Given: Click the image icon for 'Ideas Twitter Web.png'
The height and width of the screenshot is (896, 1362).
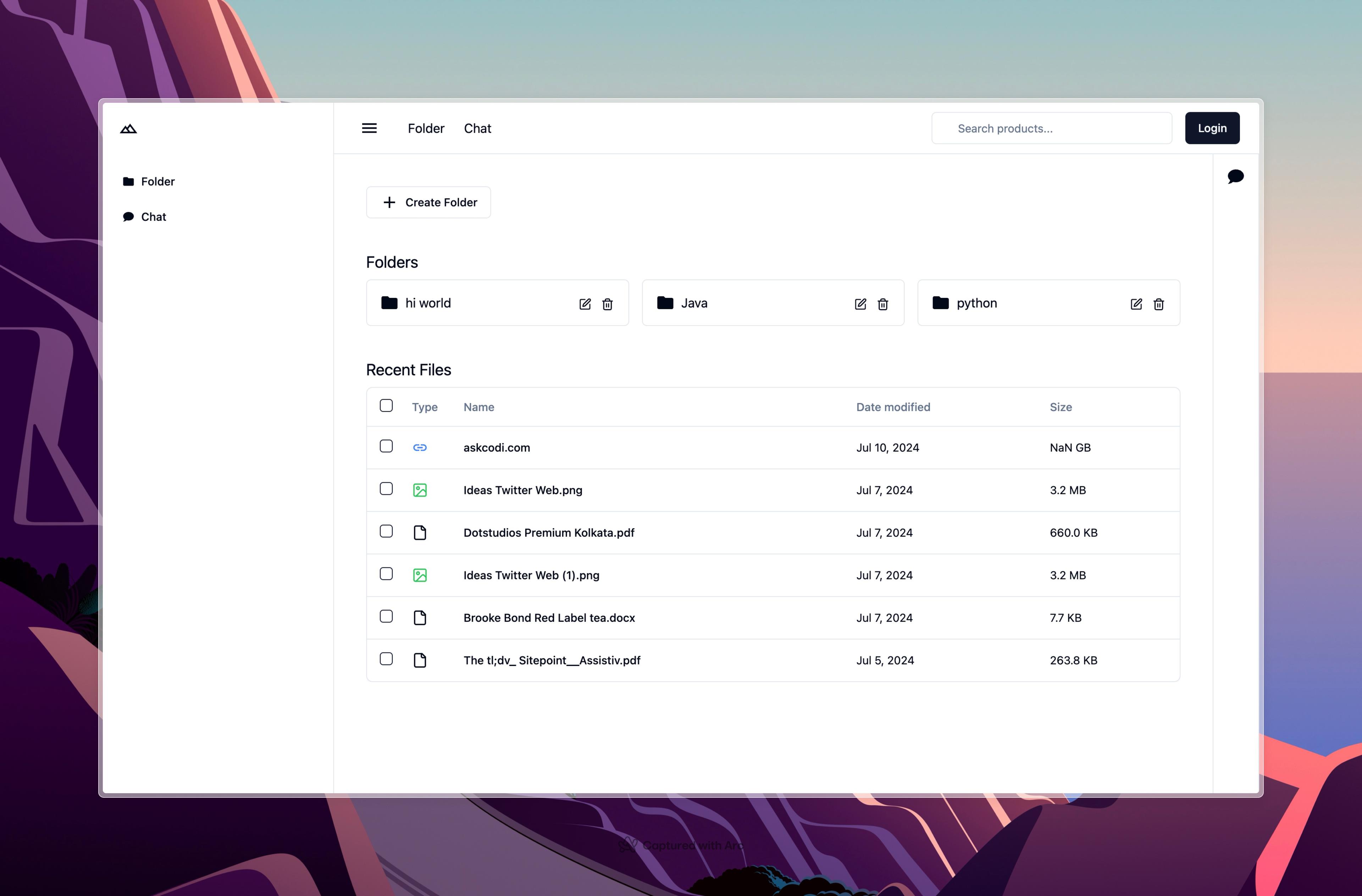Looking at the screenshot, I should (420, 490).
